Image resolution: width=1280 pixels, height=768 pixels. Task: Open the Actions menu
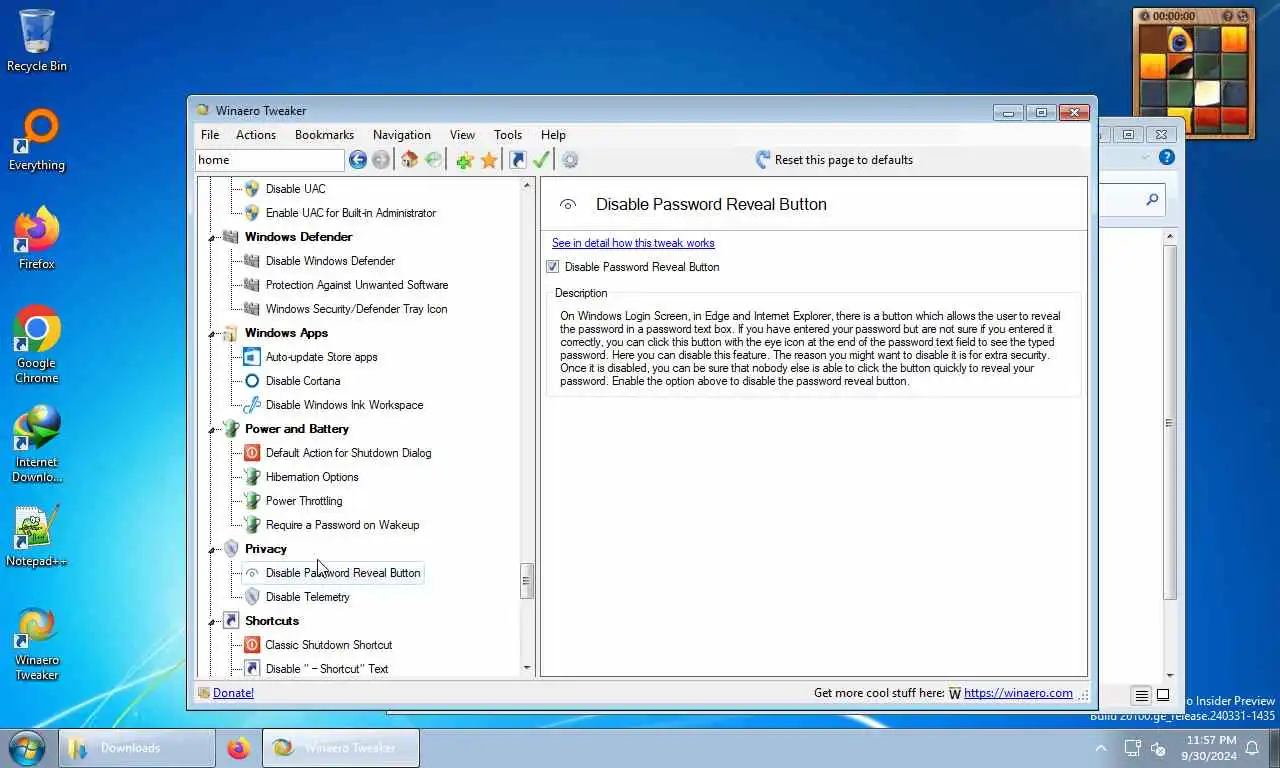[256, 135]
